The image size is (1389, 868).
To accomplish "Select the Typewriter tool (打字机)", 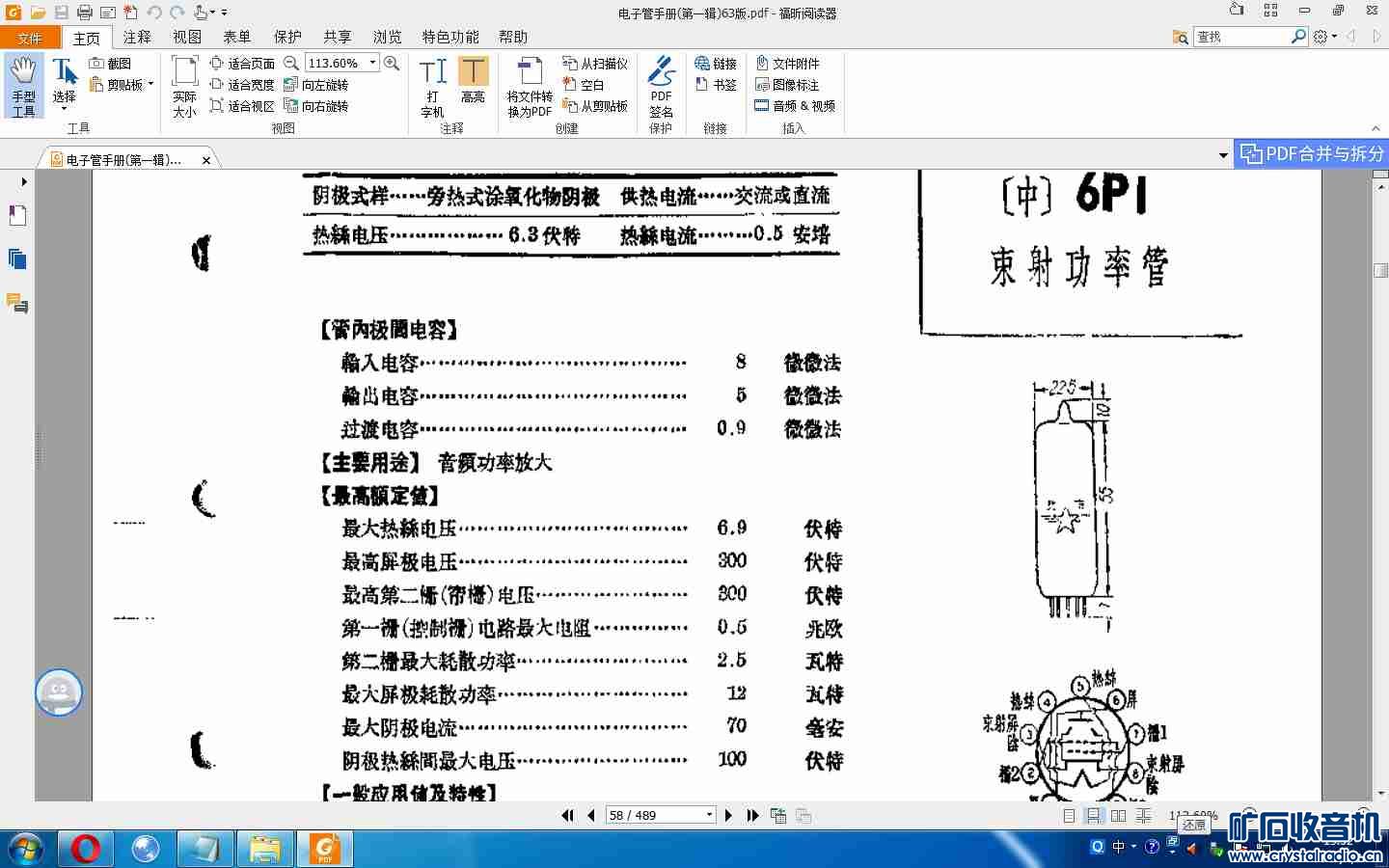I will (433, 87).
